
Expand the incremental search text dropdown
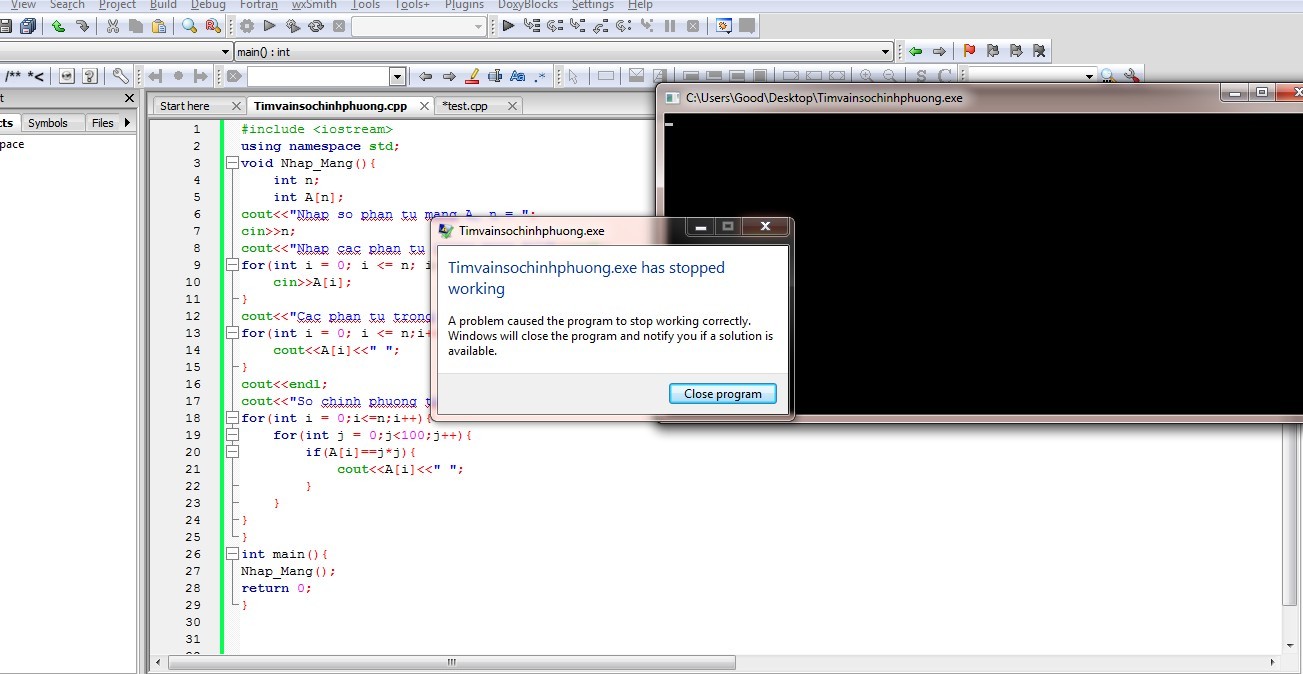point(397,76)
